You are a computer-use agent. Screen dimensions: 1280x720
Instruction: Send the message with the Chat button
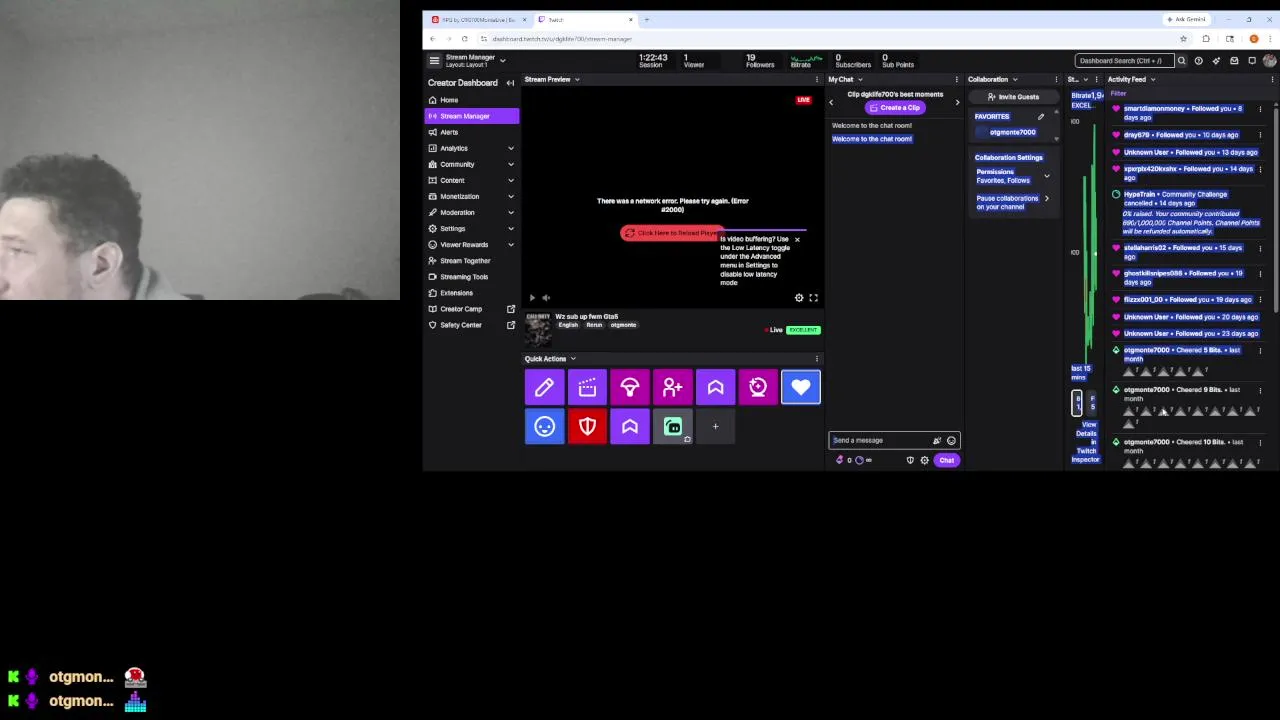pyautogui.click(x=946, y=460)
